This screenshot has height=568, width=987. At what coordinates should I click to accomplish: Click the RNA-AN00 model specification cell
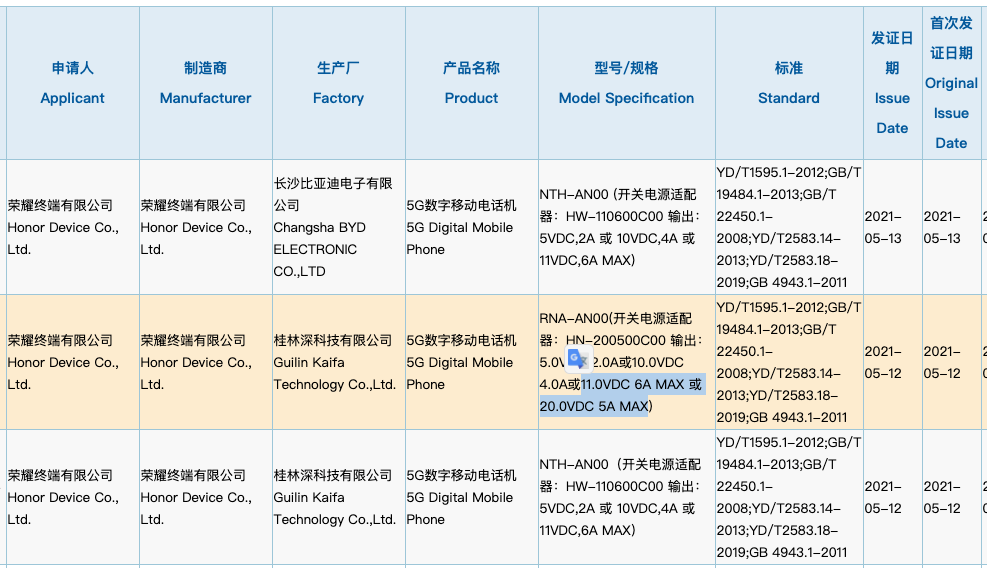coord(626,362)
